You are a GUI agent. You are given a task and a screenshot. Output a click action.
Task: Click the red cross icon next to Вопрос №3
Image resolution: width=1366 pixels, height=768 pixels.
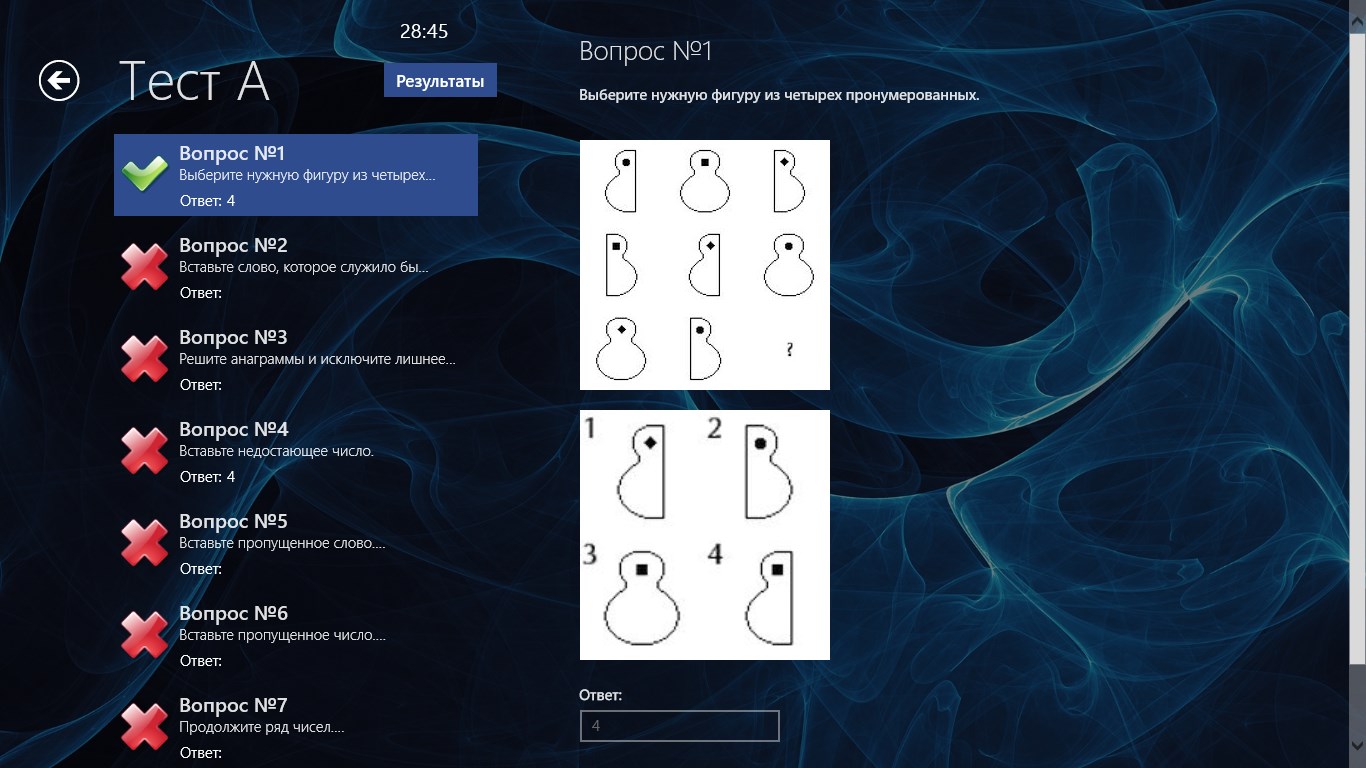pos(145,359)
